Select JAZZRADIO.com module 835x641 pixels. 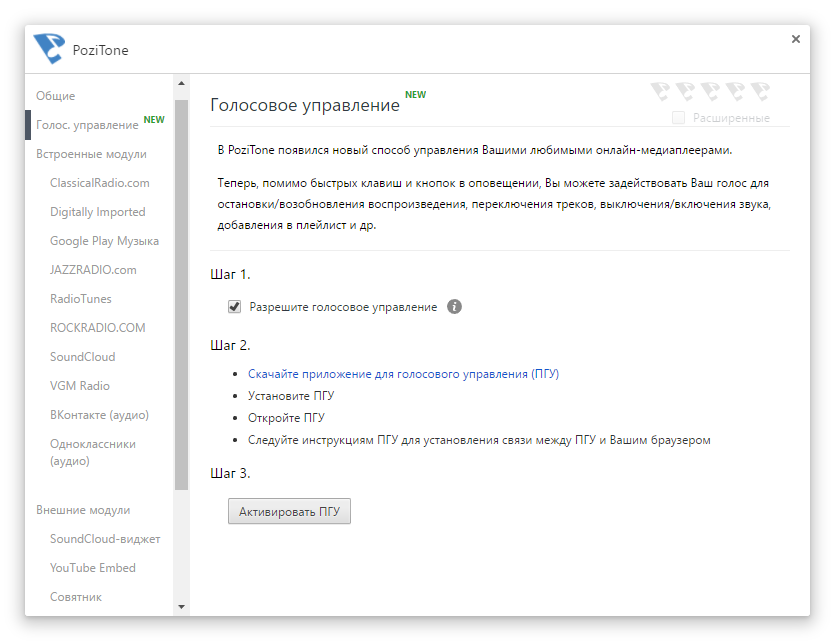coord(93,270)
